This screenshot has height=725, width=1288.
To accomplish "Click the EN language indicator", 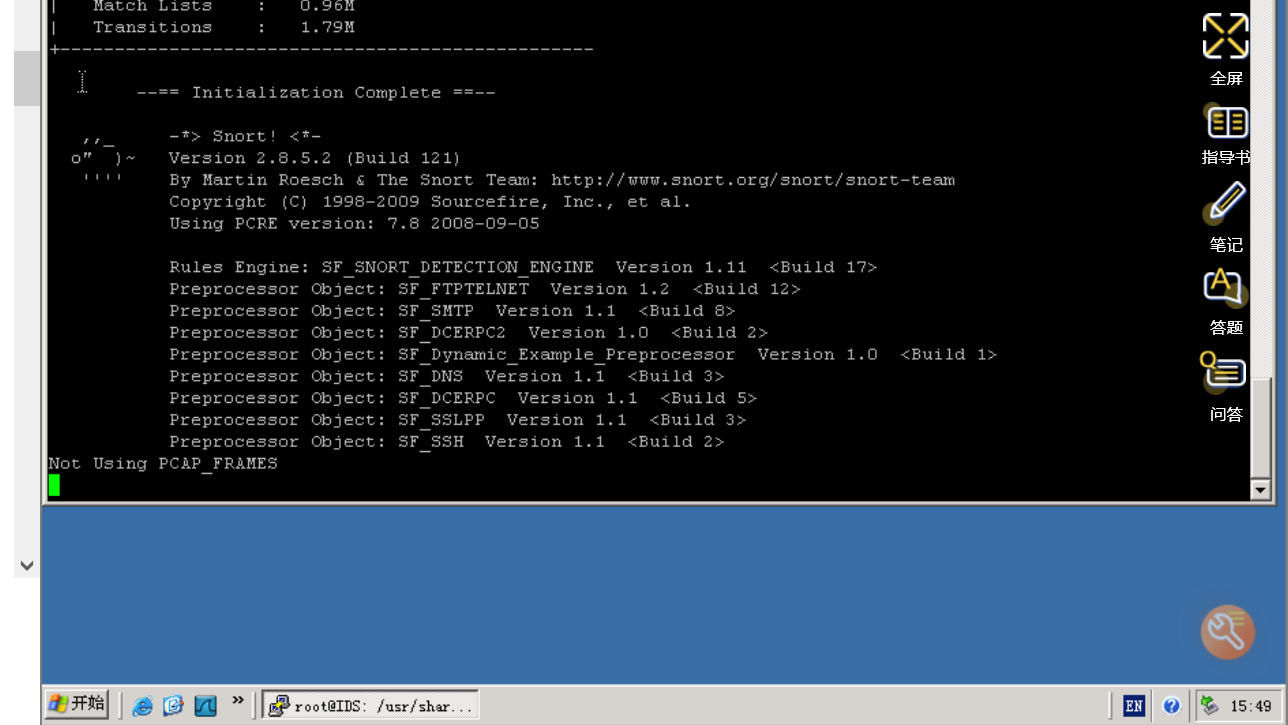I will pyautogui.click(x=1133, y=706).
